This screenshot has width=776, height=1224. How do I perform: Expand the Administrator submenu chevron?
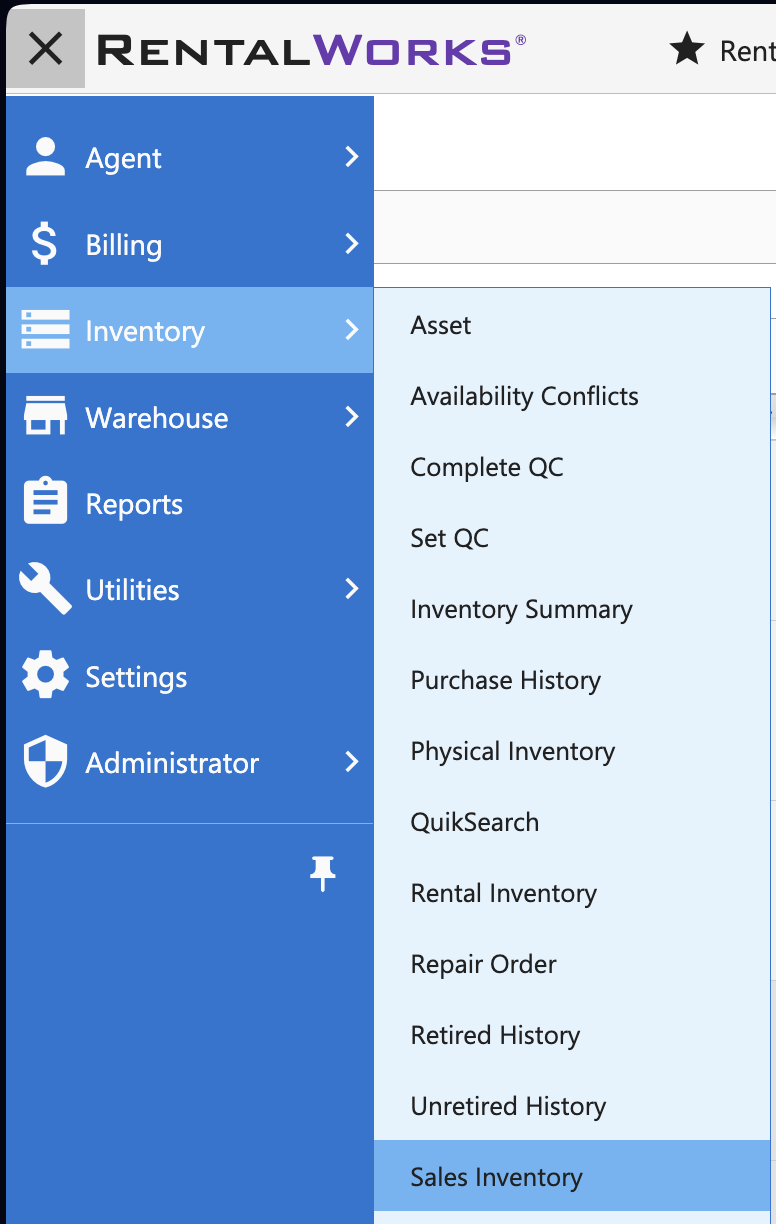point(351,762)
